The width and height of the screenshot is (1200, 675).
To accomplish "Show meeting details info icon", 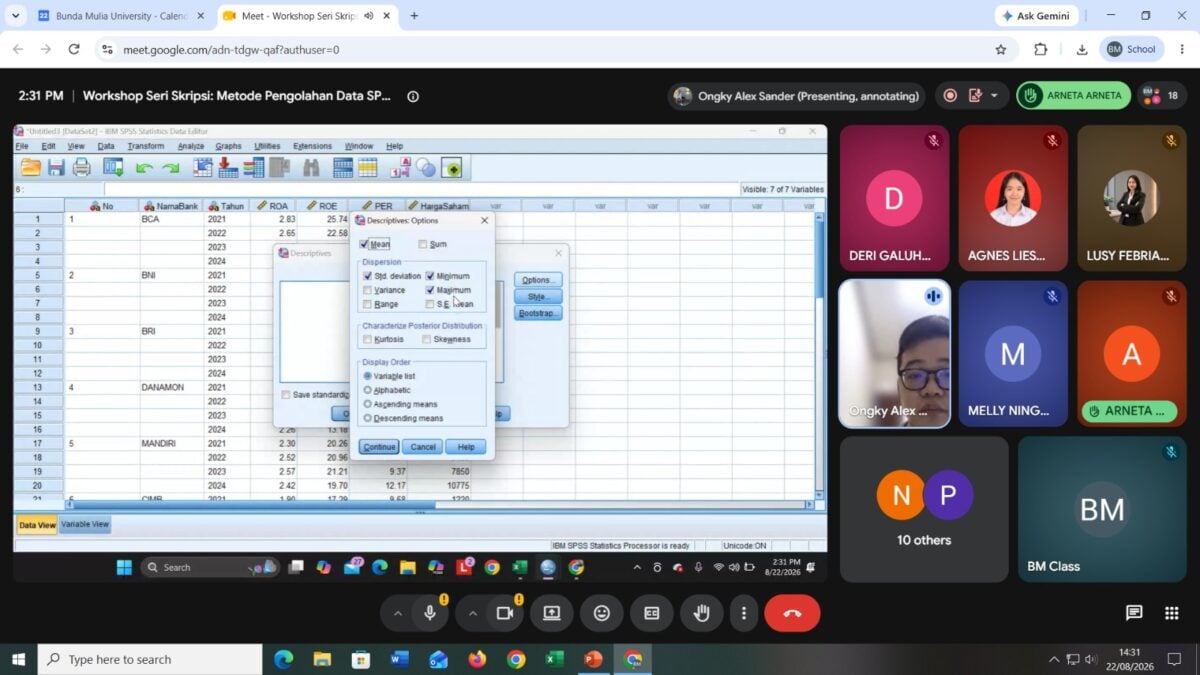I will coord(413,96).
